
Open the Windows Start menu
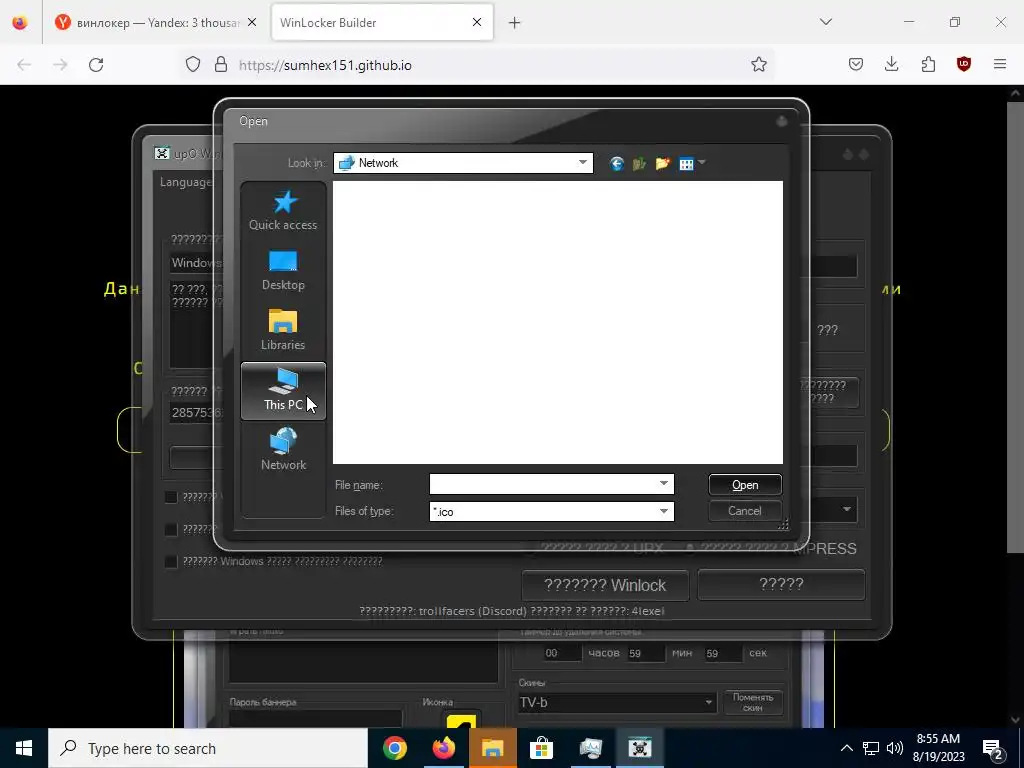pos(24,748)
